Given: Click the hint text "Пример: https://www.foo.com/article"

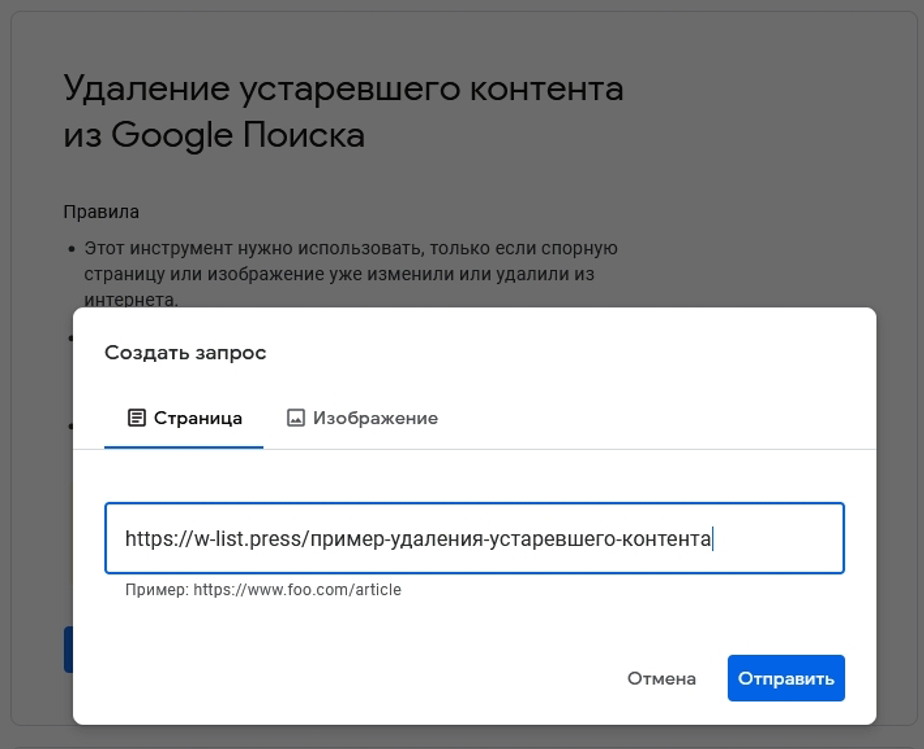Looking at the screenshot, I should coord(263,590).
